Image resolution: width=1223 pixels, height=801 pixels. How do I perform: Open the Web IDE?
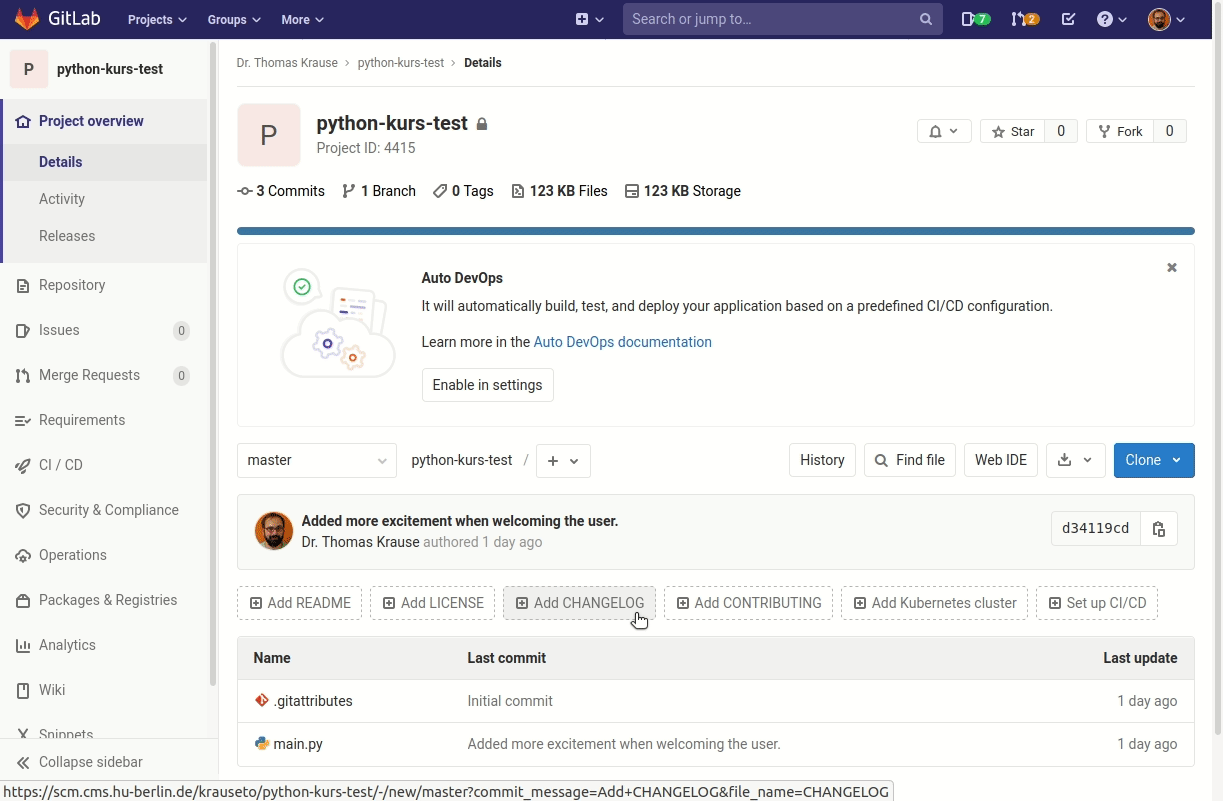pos(1001,460)
